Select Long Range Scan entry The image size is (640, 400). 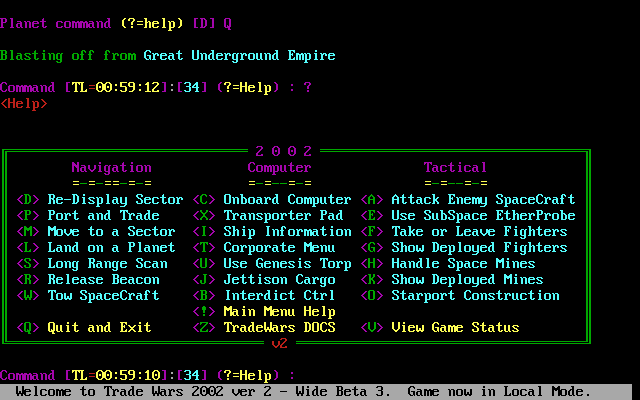(x=92, y=264)
